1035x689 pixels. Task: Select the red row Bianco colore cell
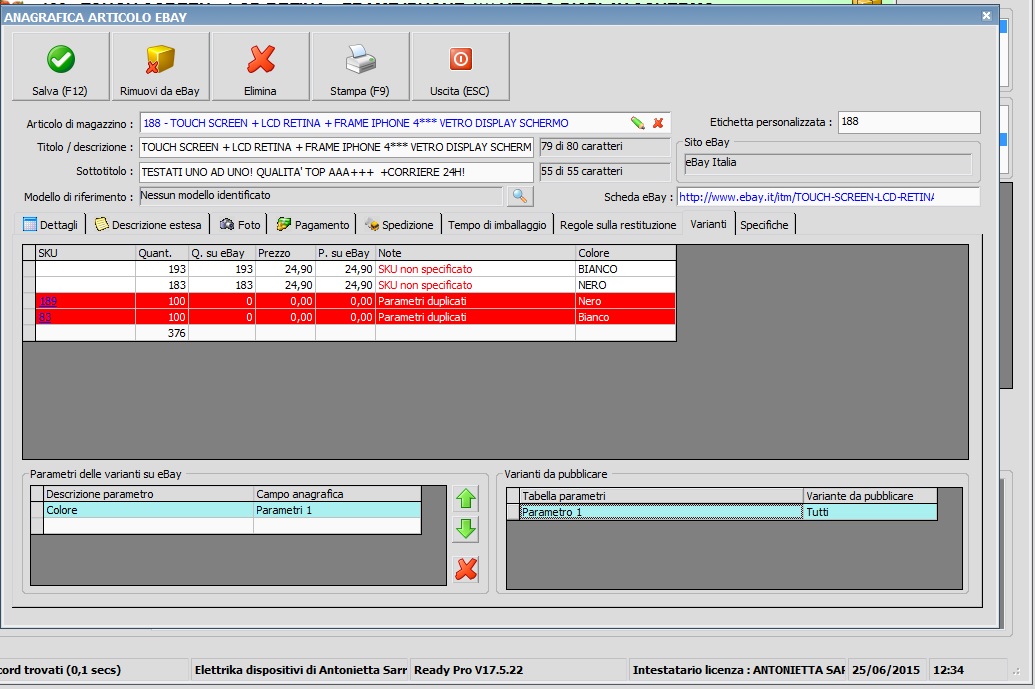click(x=626, y=317)
